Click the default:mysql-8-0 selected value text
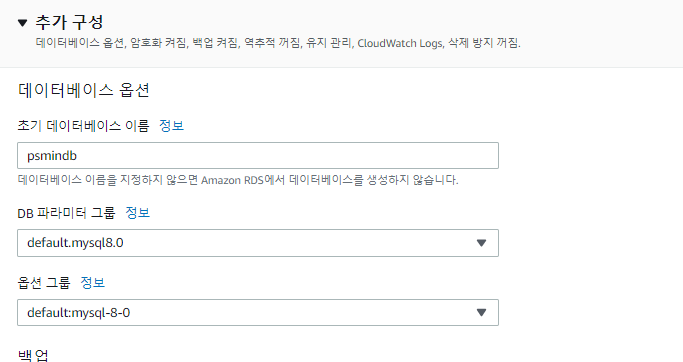The height and width of the screenshot is (362, 683). [78, 313]
